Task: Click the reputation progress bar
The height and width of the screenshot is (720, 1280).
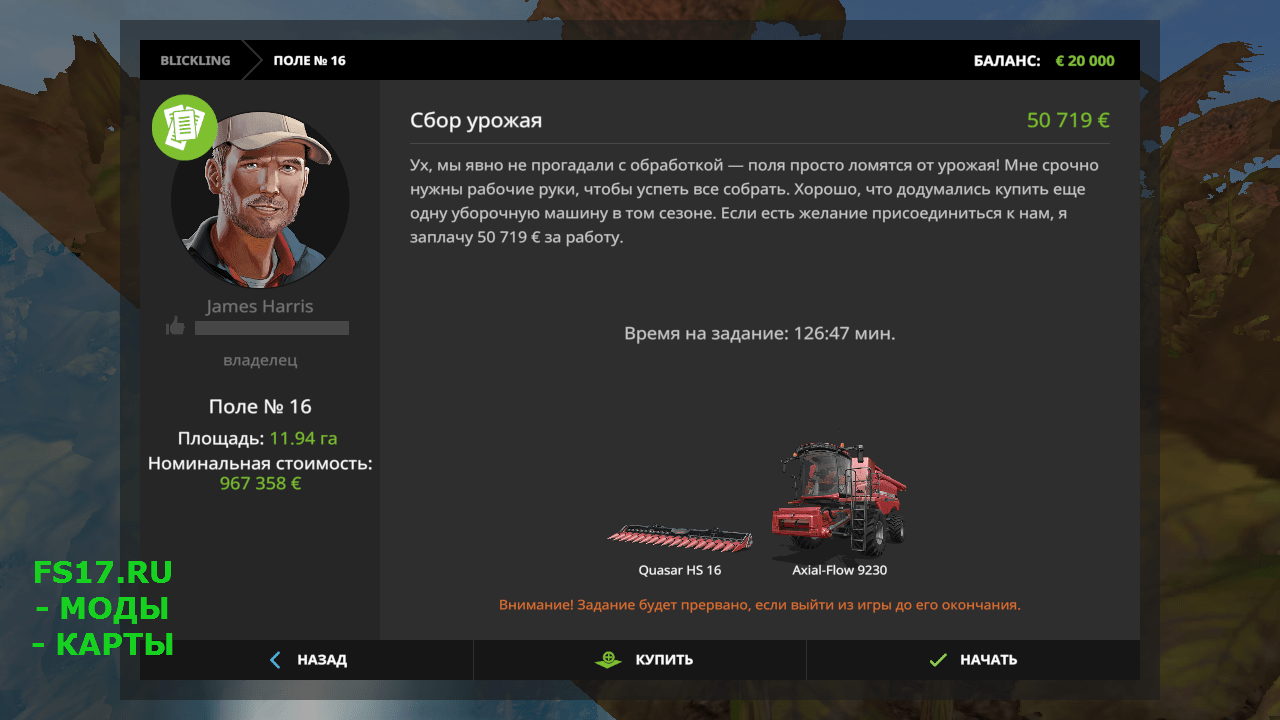Action: (x=272, y=328)
